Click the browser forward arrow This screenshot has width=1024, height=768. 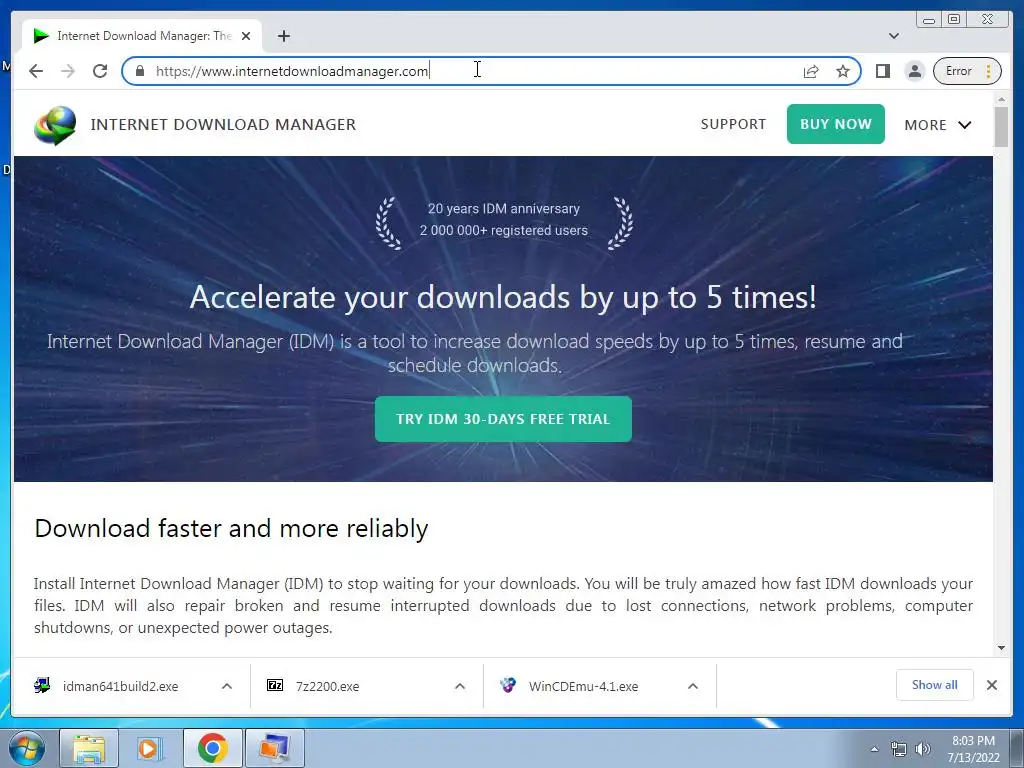tap(68, 71)
